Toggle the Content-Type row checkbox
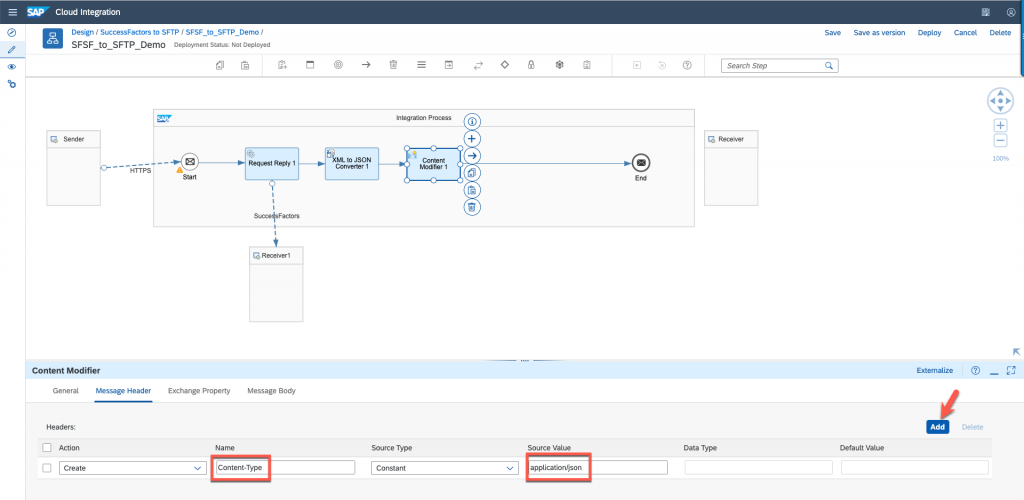Image resolution: width=1024 pixels, height=500 pixels. 46,468
